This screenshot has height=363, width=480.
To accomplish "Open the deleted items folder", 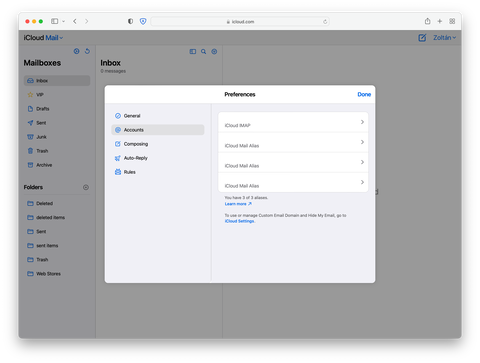I will point(57,217).
